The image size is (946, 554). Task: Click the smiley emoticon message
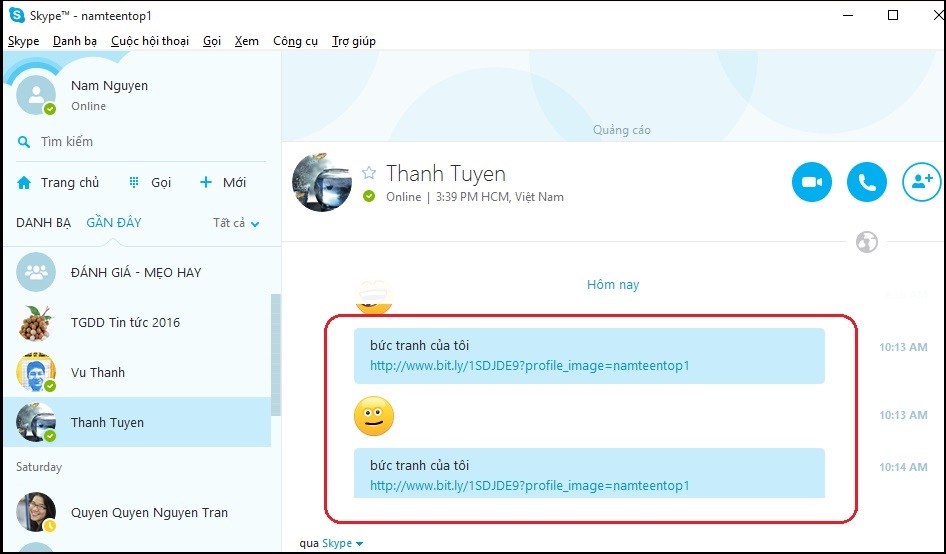click(x=373, y=416)
